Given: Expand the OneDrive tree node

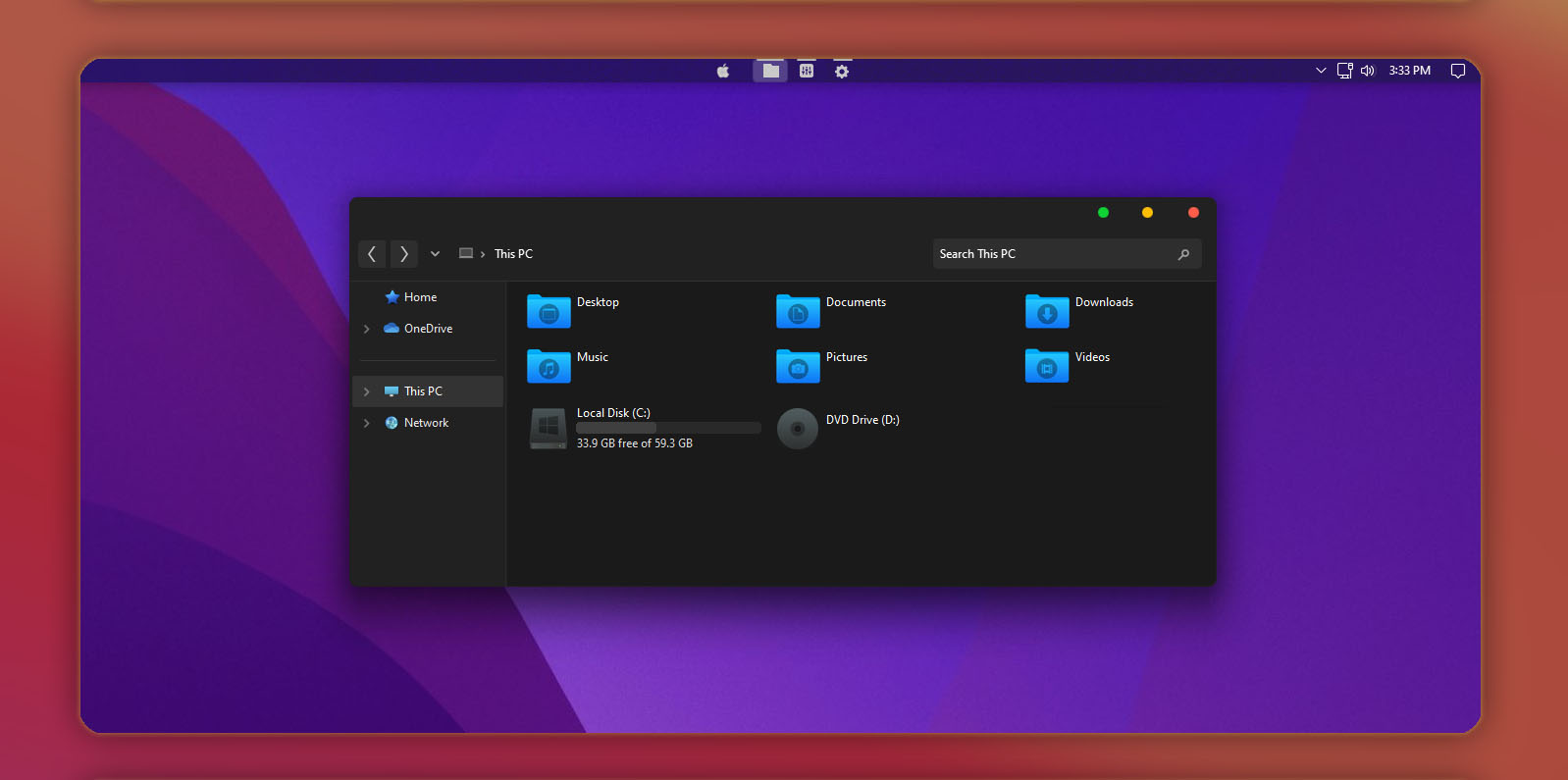Looking at the screenshot, I should pos(367,329).
